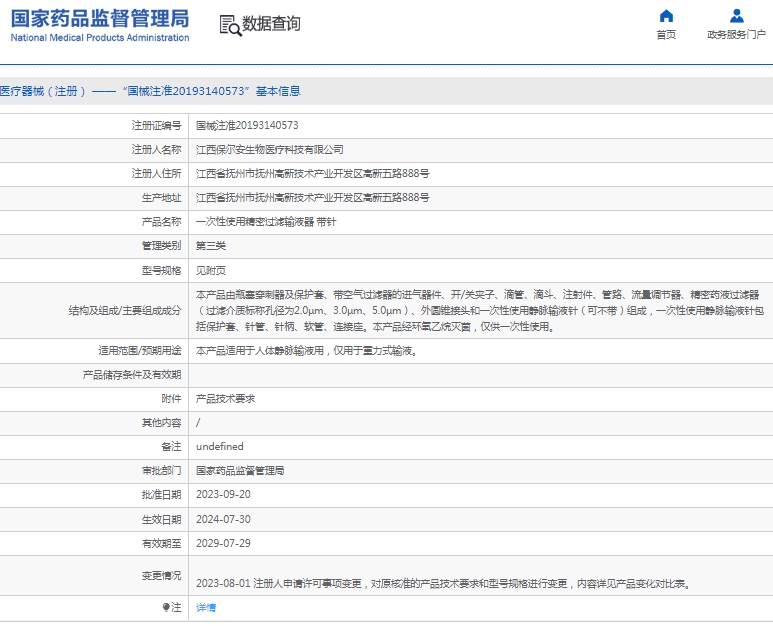The height and width of the screenshot is (626, 773).
Task: Click the 国家药品监督管理局 logo
Action: 100,19
